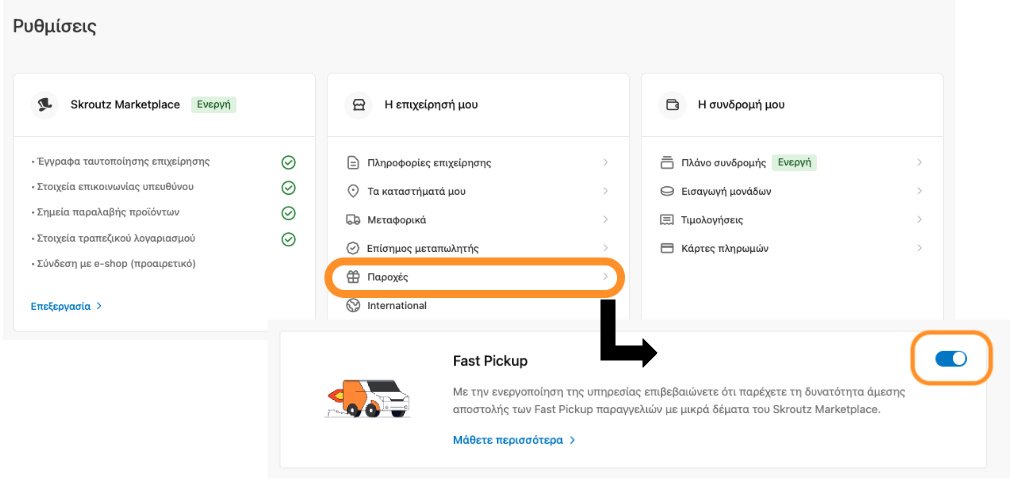Open the Κάρτες πληρωμών chevron arrow
The width and height of the screenshot is (1010, 484).
[x=919, y=248]
